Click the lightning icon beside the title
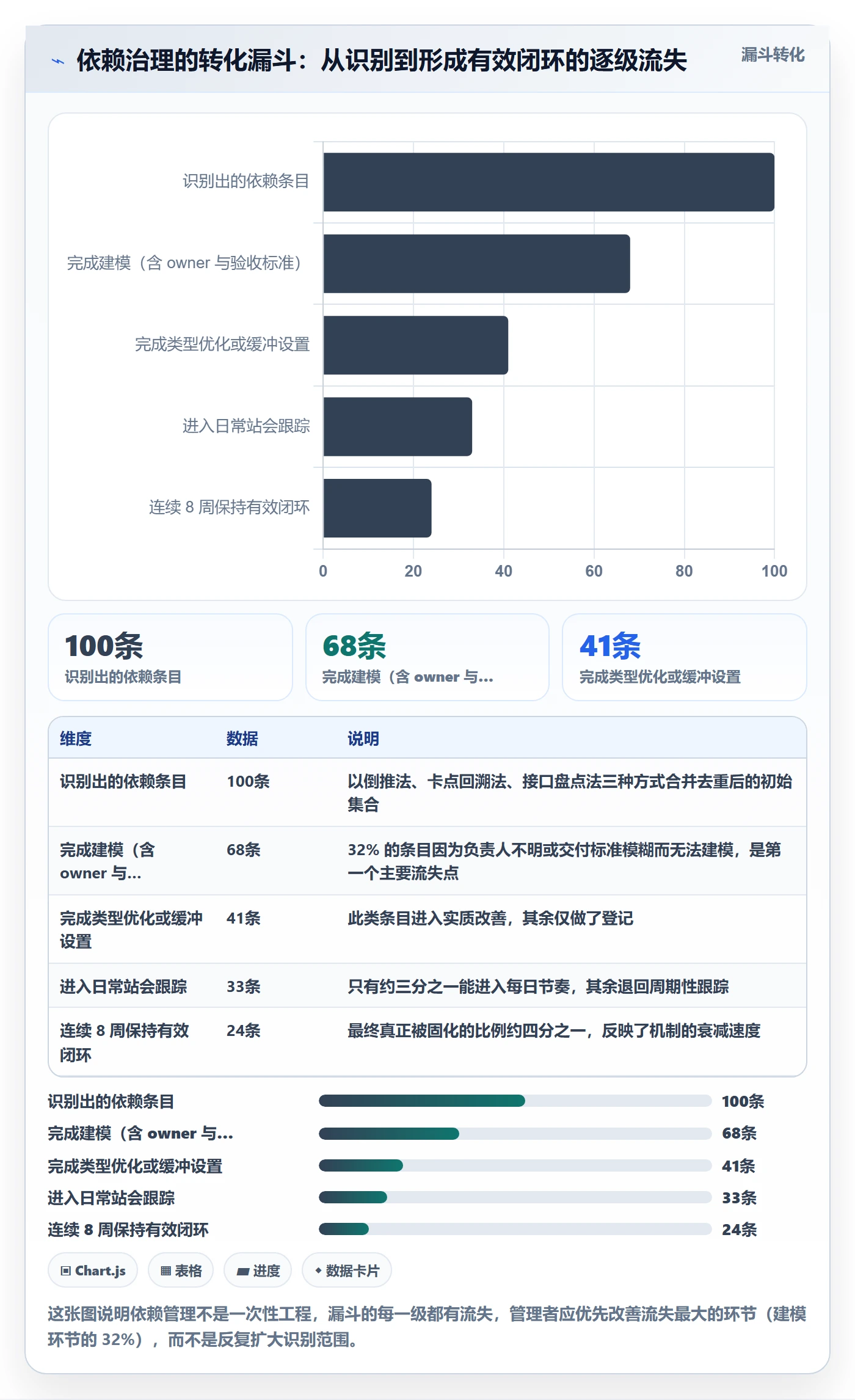The height and width of the screenshot is (1400, 855). tap(58, 61)
